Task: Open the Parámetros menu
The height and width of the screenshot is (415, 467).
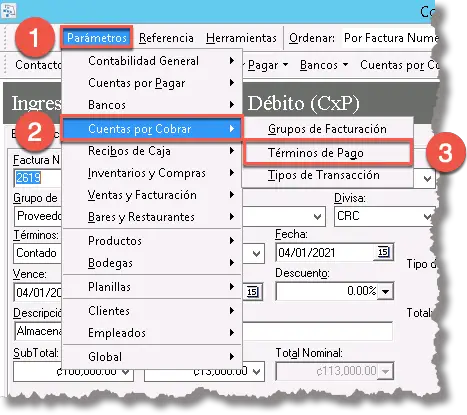Action: point(97,38)
